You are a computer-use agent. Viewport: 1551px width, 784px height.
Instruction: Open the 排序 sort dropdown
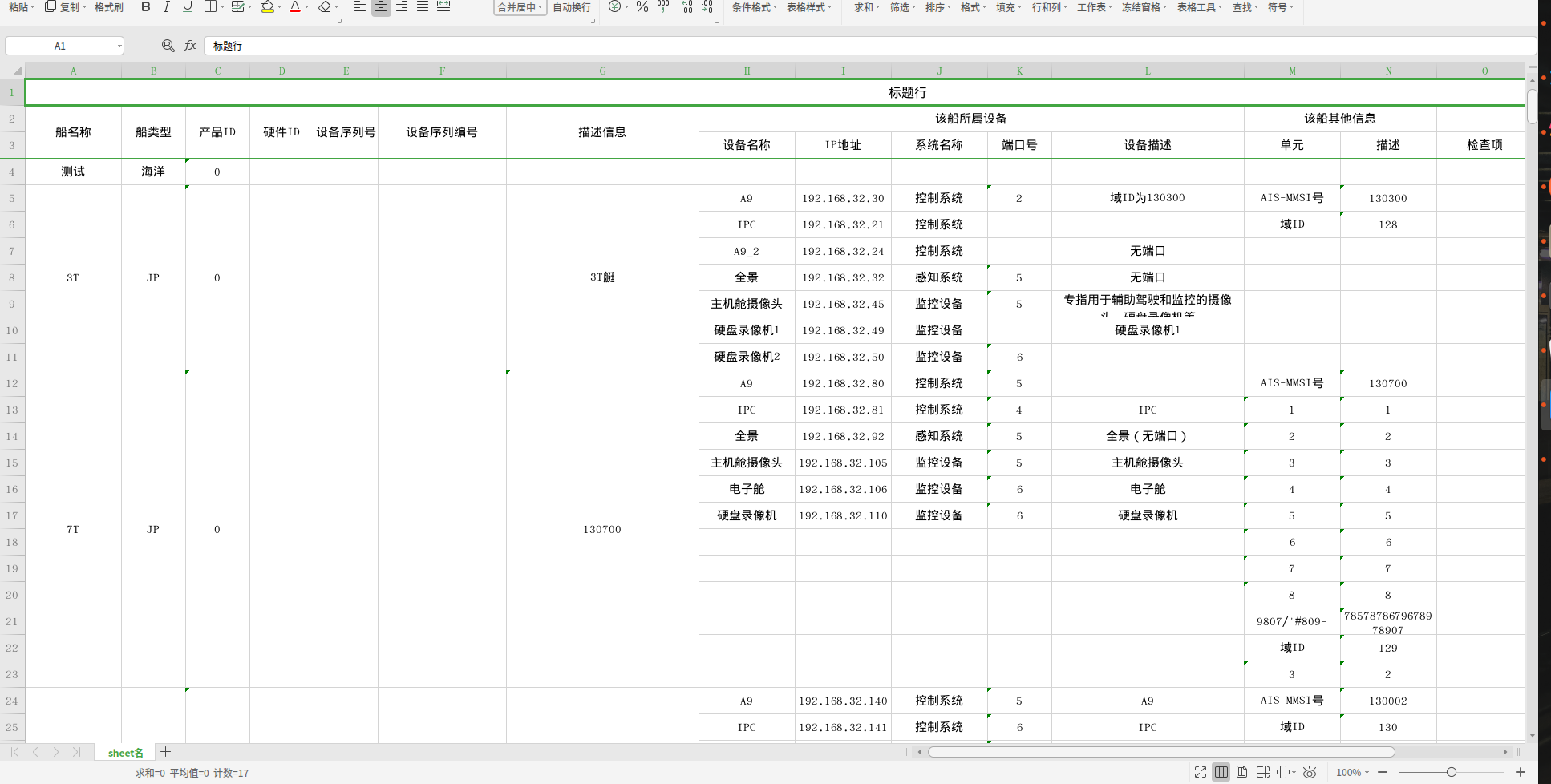pos(938,7)
